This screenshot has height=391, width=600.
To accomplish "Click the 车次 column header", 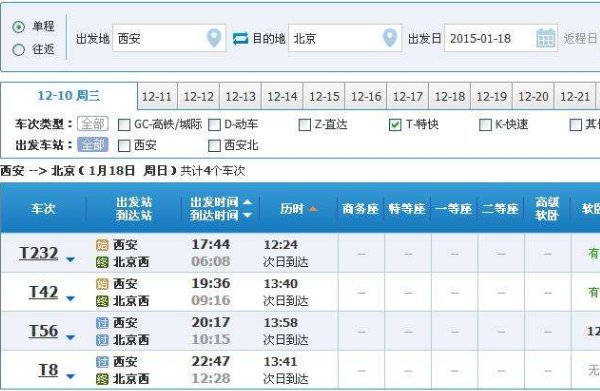I will (x=43, y=209).
